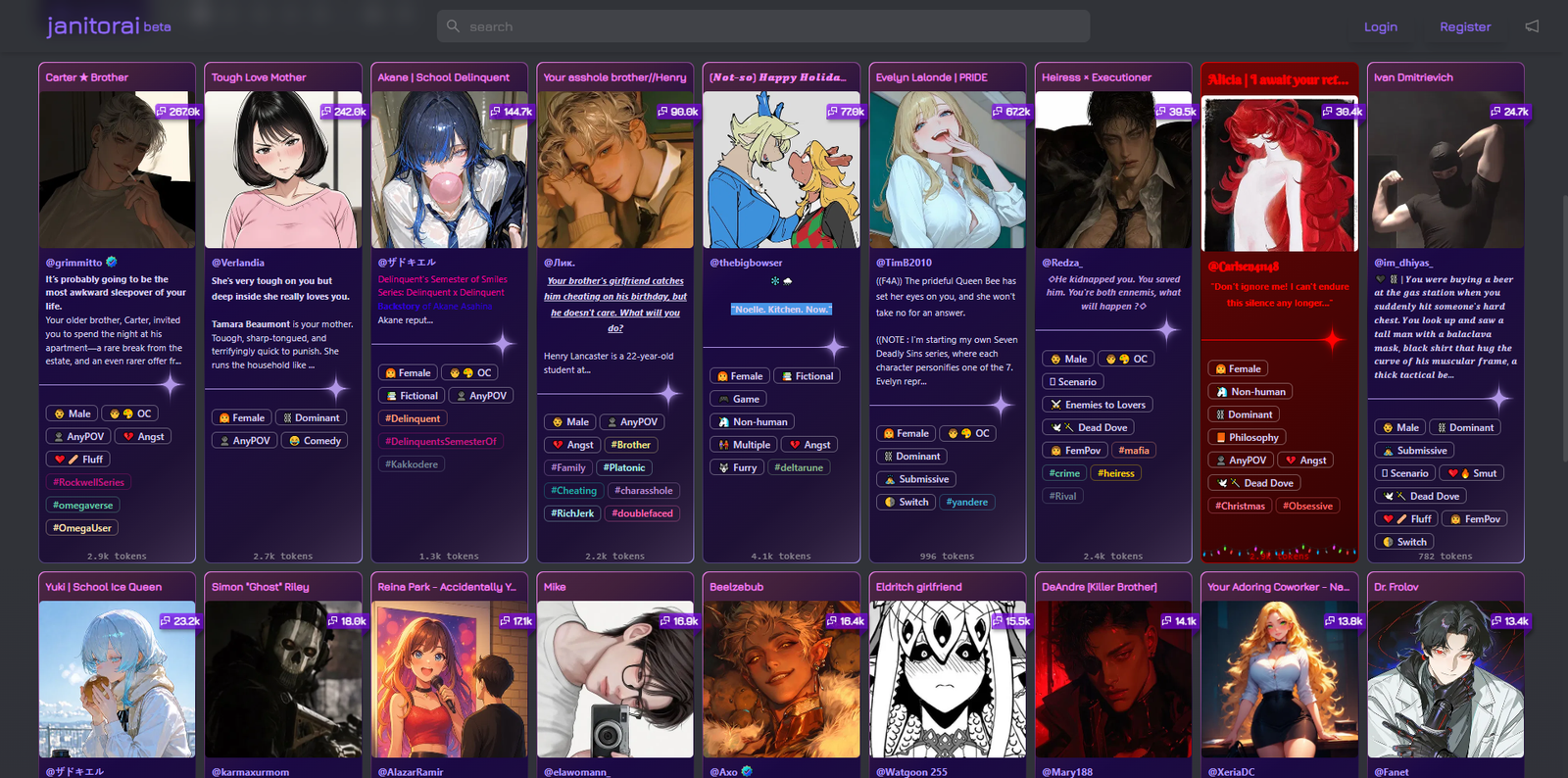Open creator profile @Redza_

[x=1062, y=263]
